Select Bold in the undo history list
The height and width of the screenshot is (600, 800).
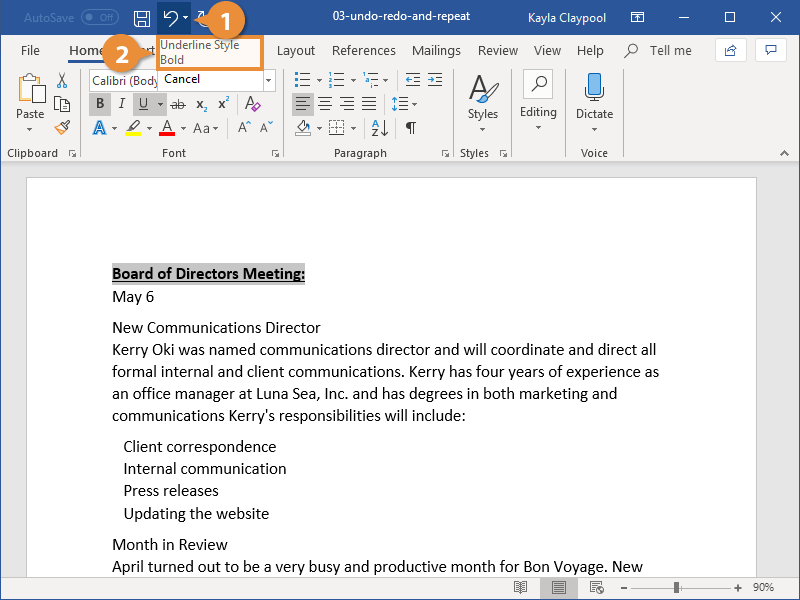172,60
